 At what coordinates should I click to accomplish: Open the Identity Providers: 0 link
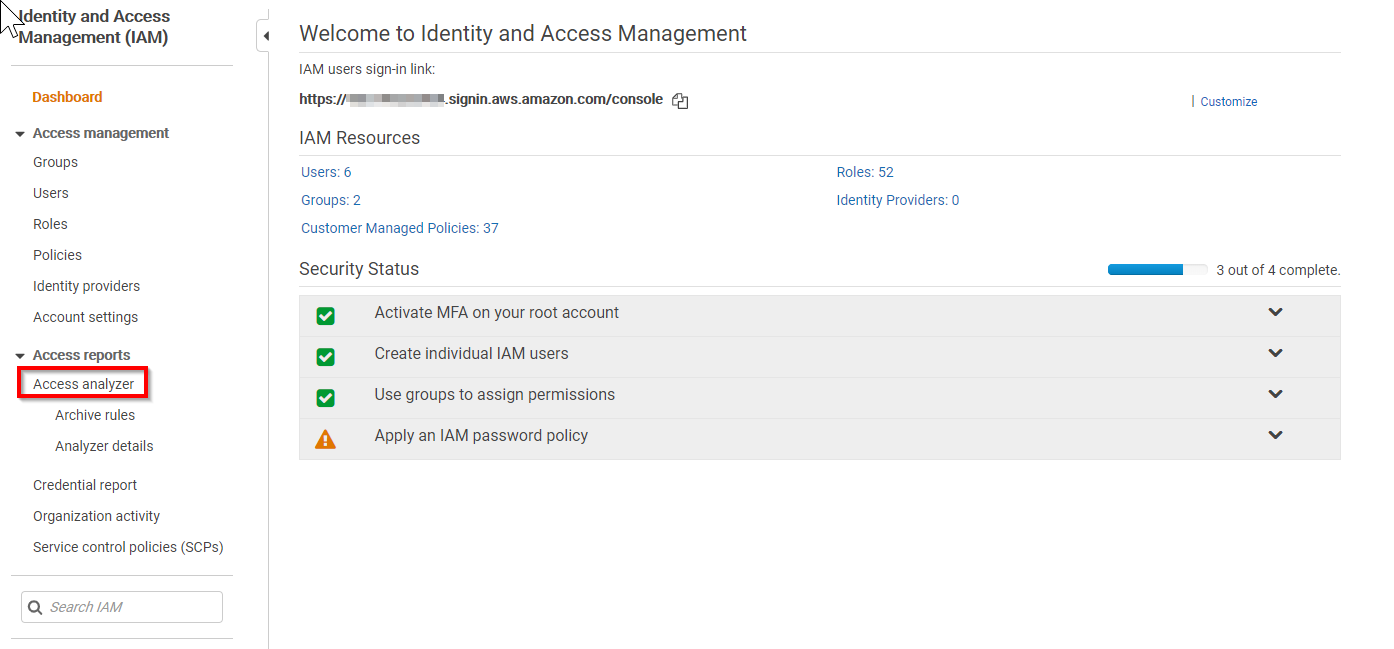click(898, 200)
